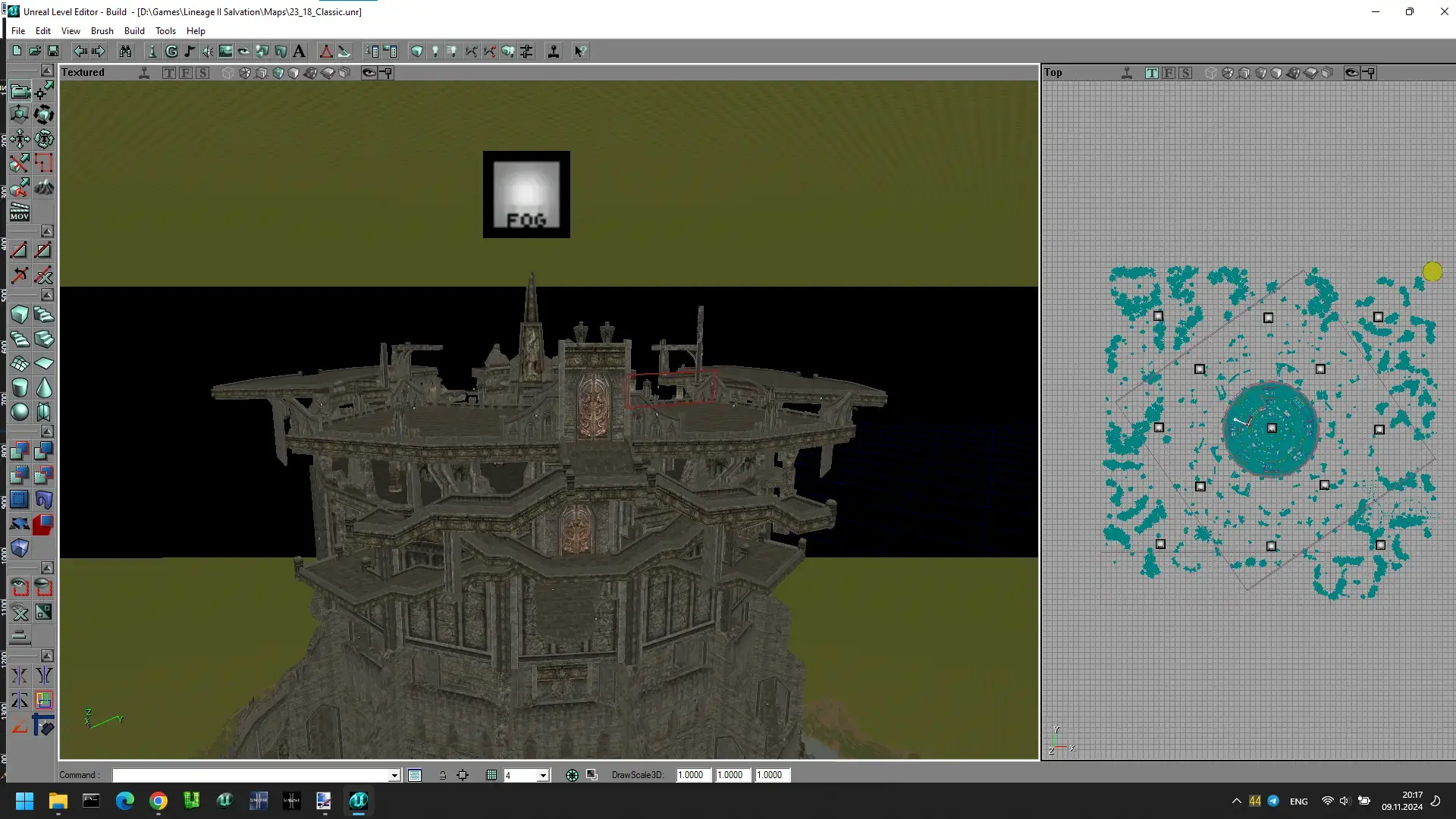Image resolution: width=1456 pixels, height=819 pixels.
Task: Undo using the left arrow toolbar icon
Action: pyautogui.click(x=80, y=51)
